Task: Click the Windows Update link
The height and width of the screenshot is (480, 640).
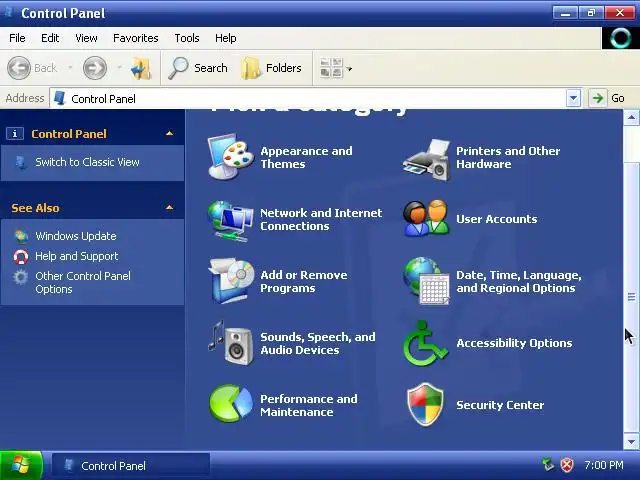Action: pos(76,236)
